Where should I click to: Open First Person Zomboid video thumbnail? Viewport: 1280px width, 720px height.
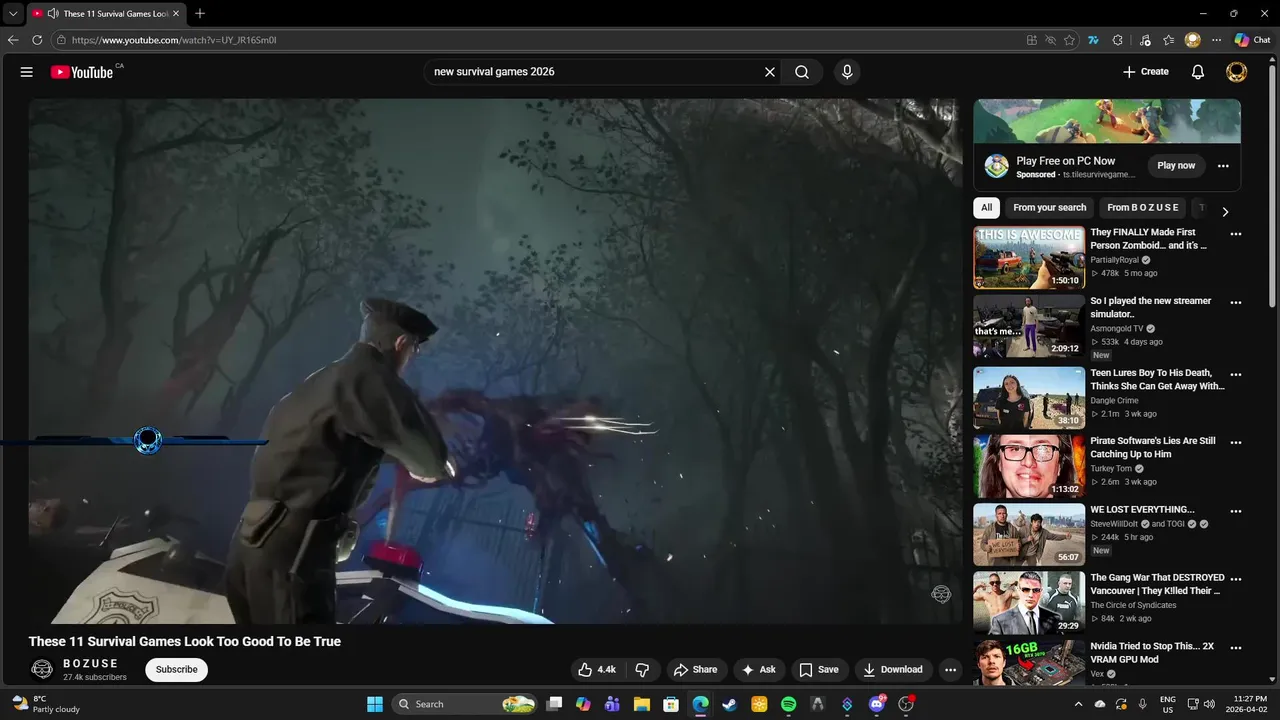[1029, 257]
